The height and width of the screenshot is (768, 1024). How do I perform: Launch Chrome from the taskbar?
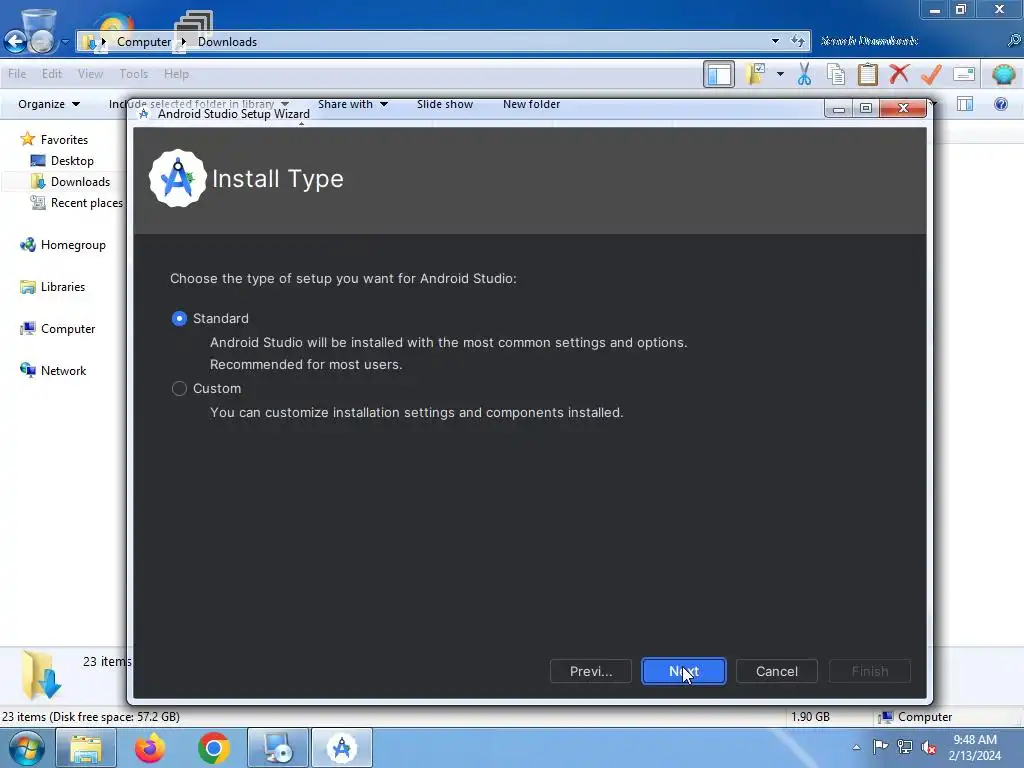[x=213, y=748]
